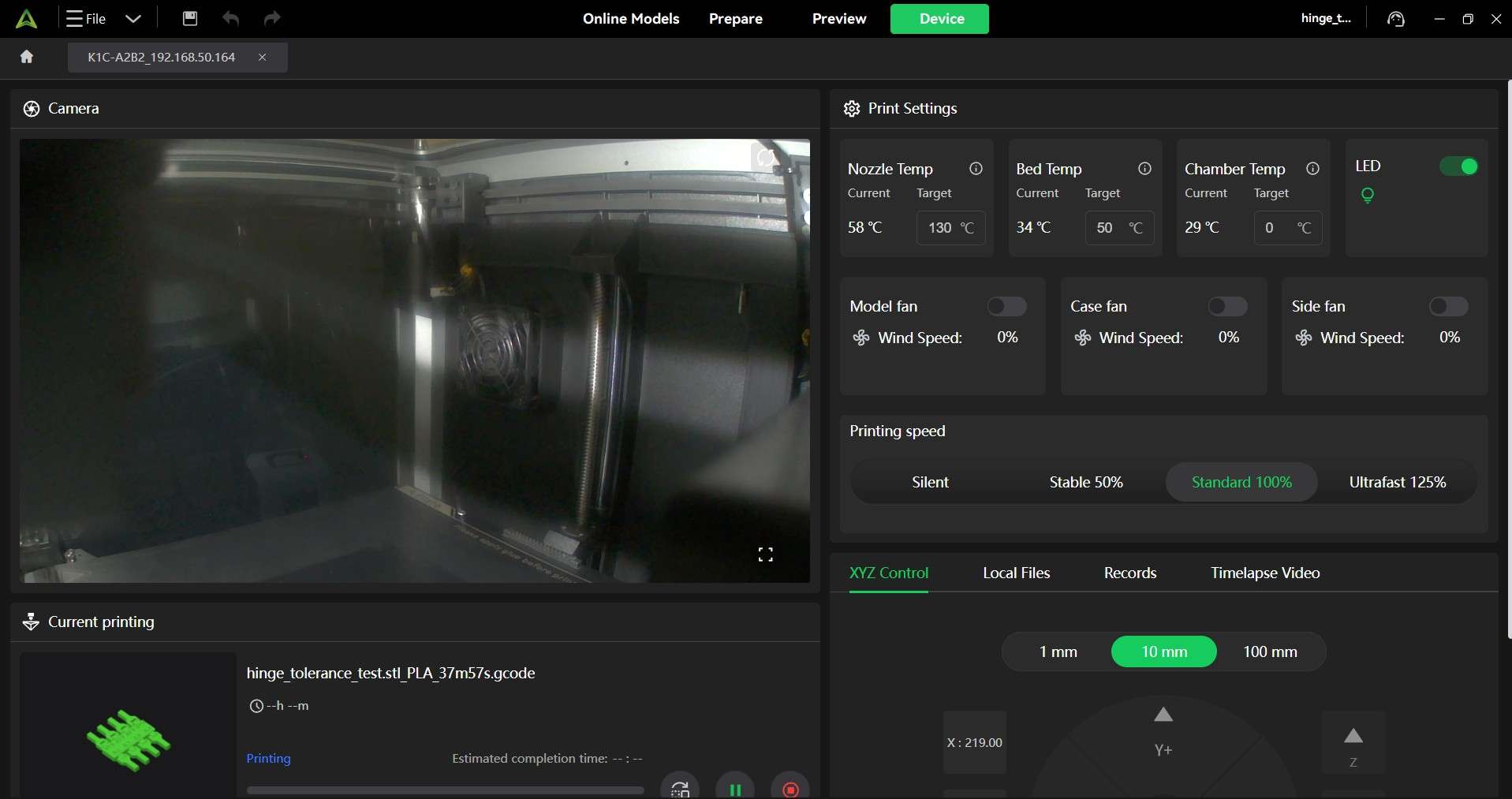
Task: Open the support headset icon
Action: tap(1396, 19)
